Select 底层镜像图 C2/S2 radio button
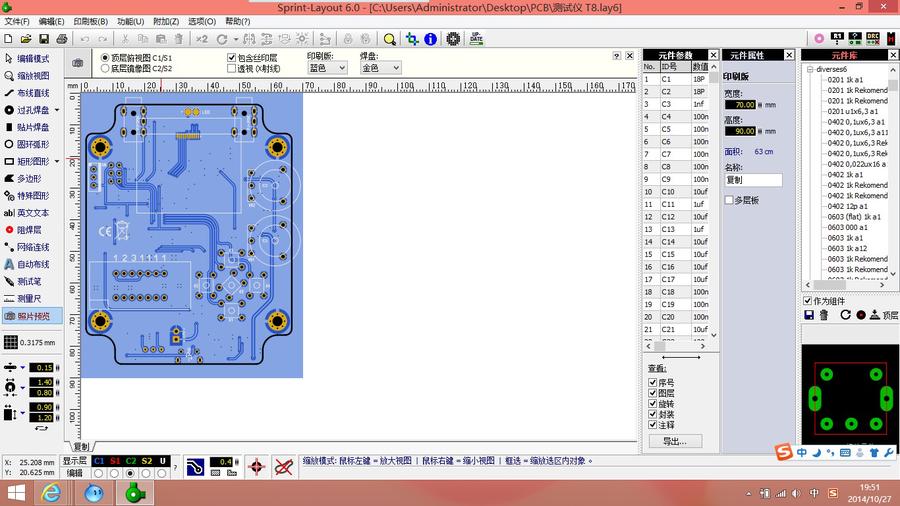 (105, 68)
